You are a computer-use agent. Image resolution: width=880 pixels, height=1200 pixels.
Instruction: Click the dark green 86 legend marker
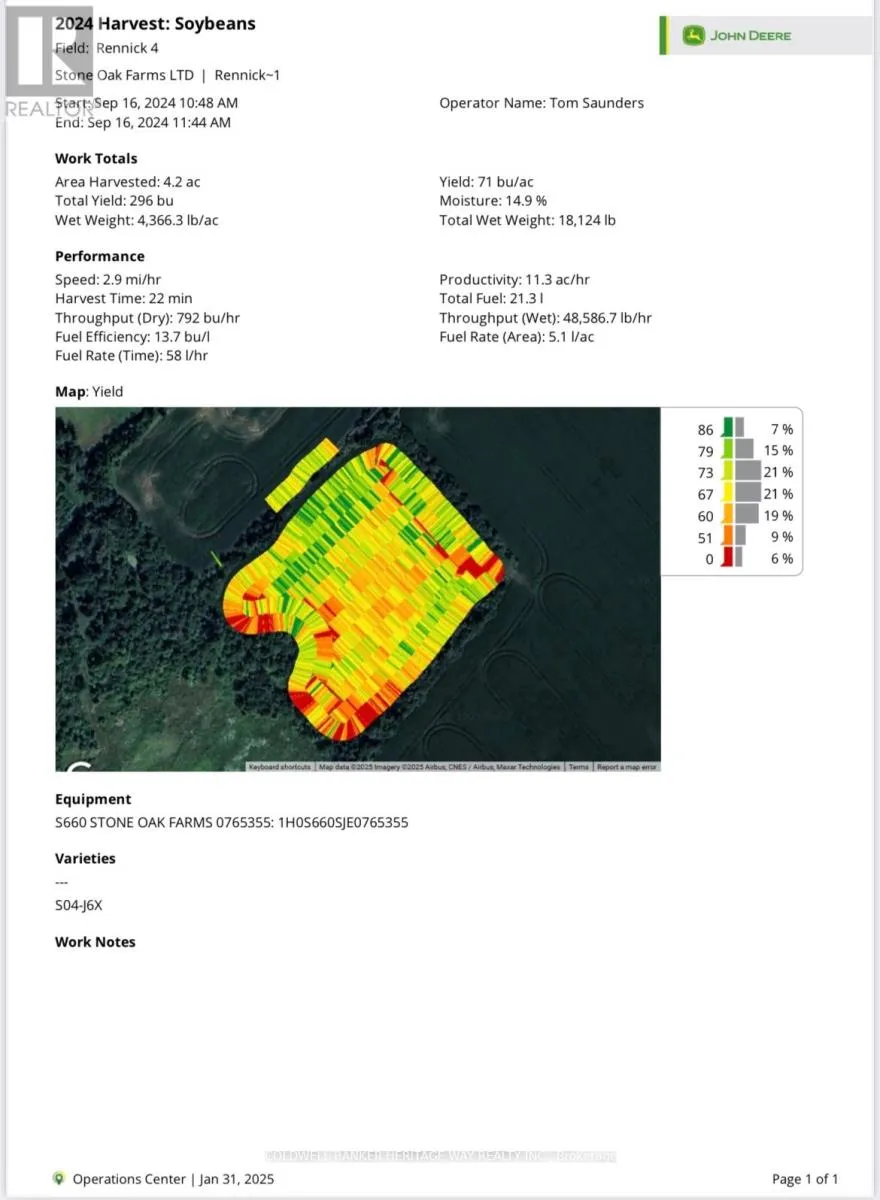728,429
